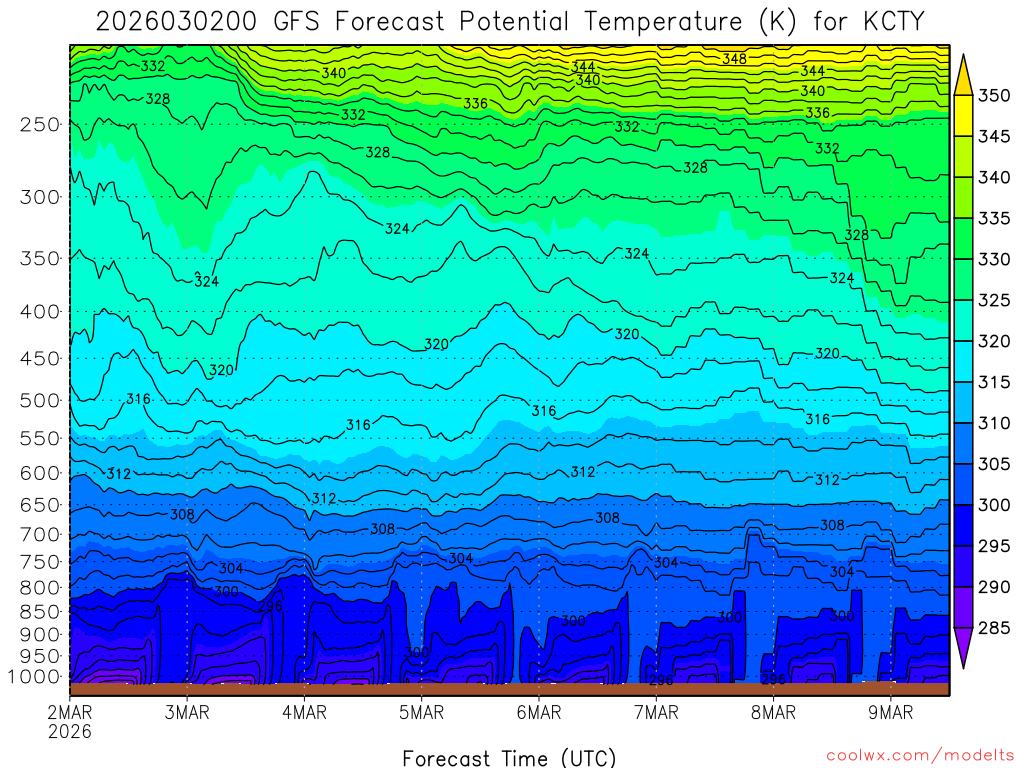Select the 8MAR time axis label
Viewport: 1024px width, 768px height.
(x=773, y=712)
